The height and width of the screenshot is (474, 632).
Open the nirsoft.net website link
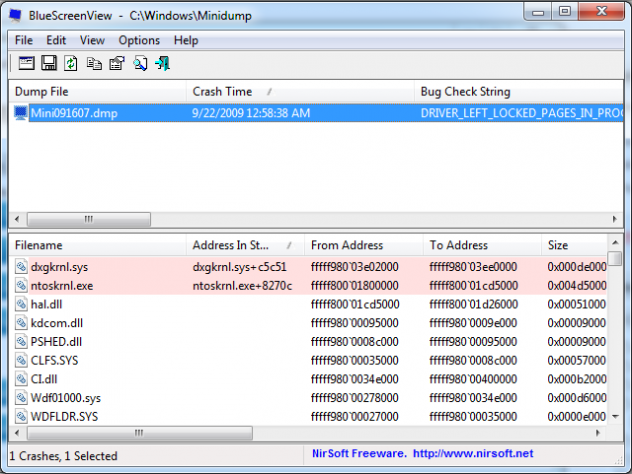tap(475, 455)
